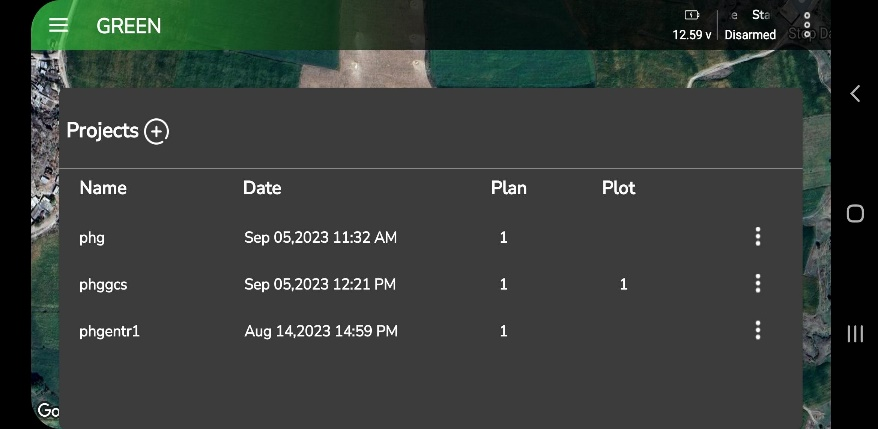The height and width of the screenshot is (429, 878).
Task: Tap the Disarmed status label
Action: pyautogui.click(x=750, y=35)
